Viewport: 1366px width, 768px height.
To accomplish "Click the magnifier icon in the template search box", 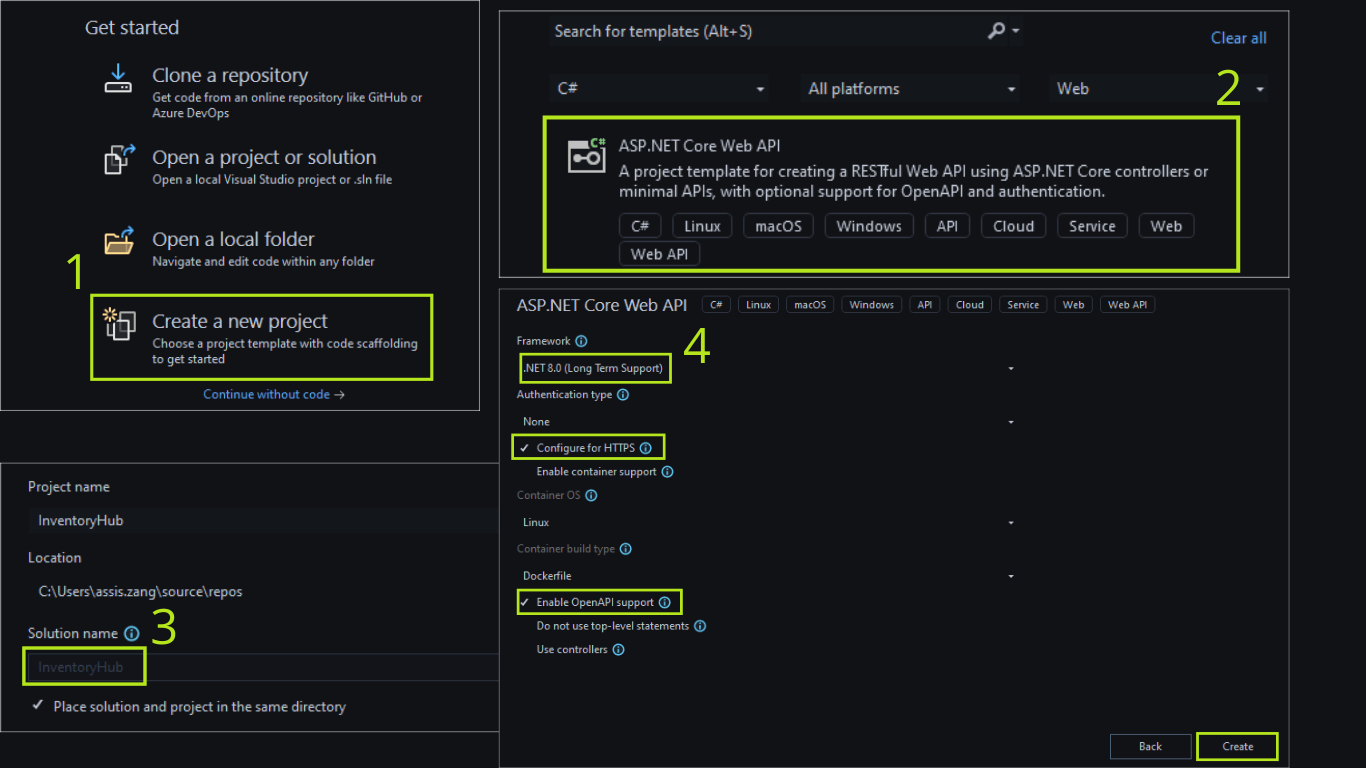I will [996, 31].
